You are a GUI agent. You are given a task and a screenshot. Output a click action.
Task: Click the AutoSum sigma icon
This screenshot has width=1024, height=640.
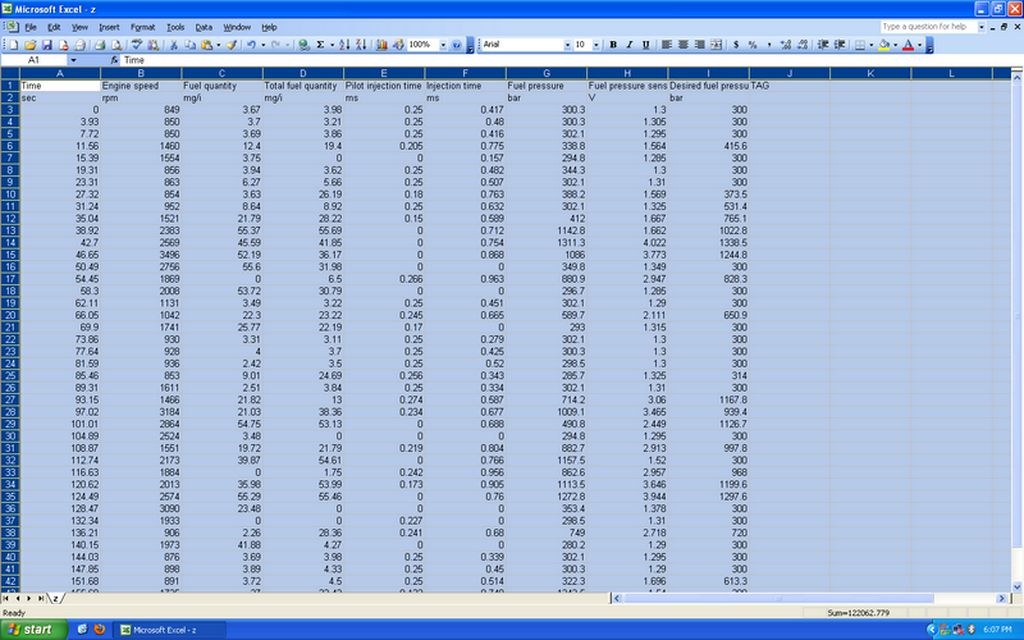[320, 44]
